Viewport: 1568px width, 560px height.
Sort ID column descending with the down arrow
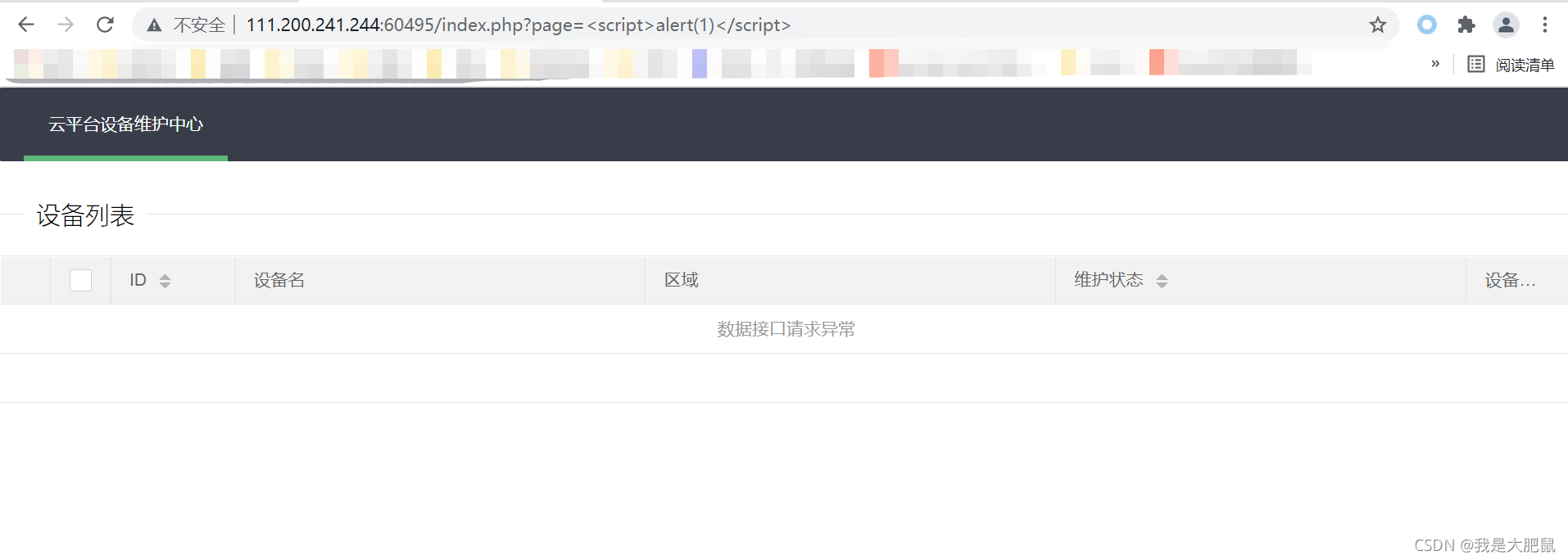[x=165, y=285]
